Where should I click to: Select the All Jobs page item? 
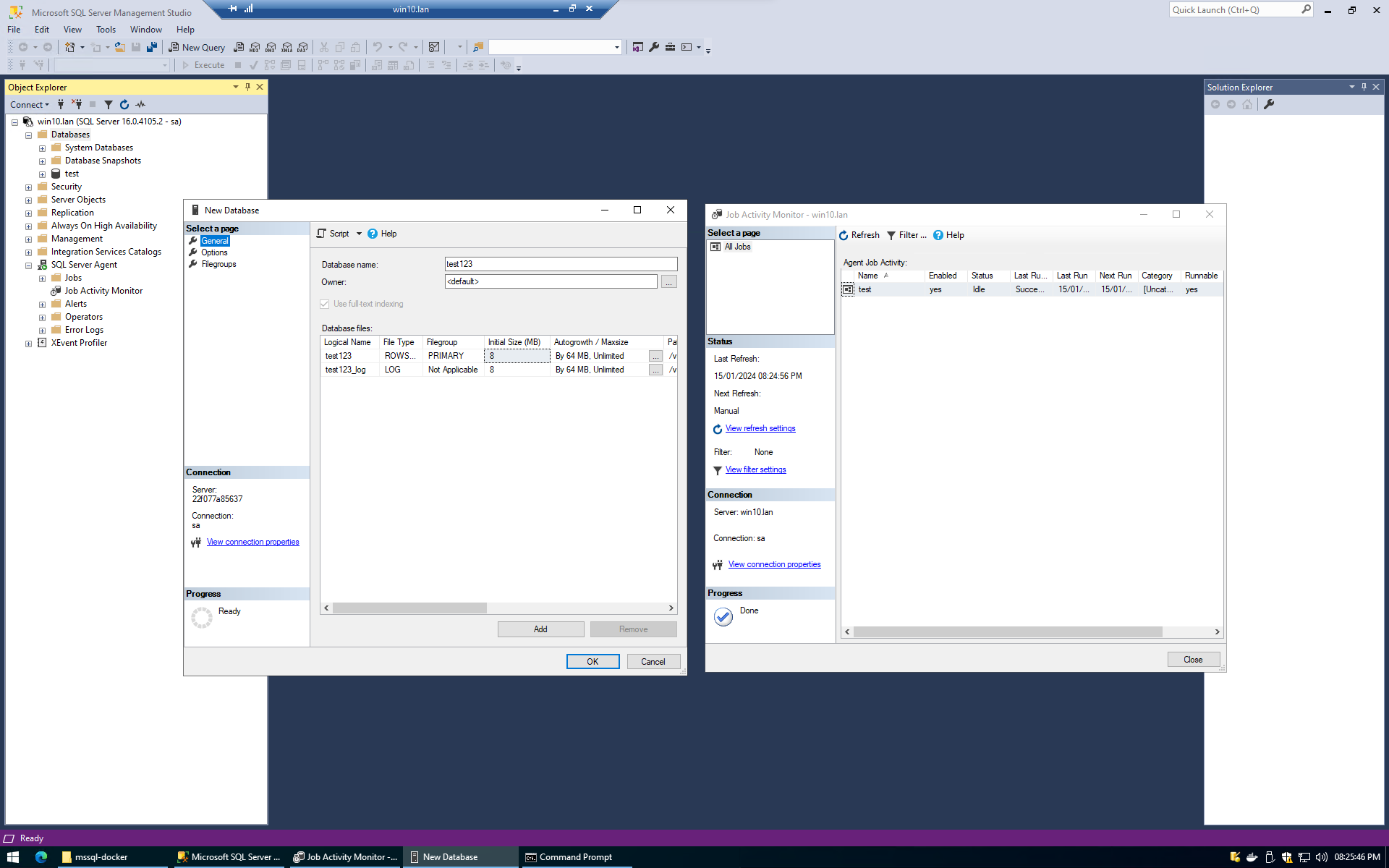(x=736, y=246)
